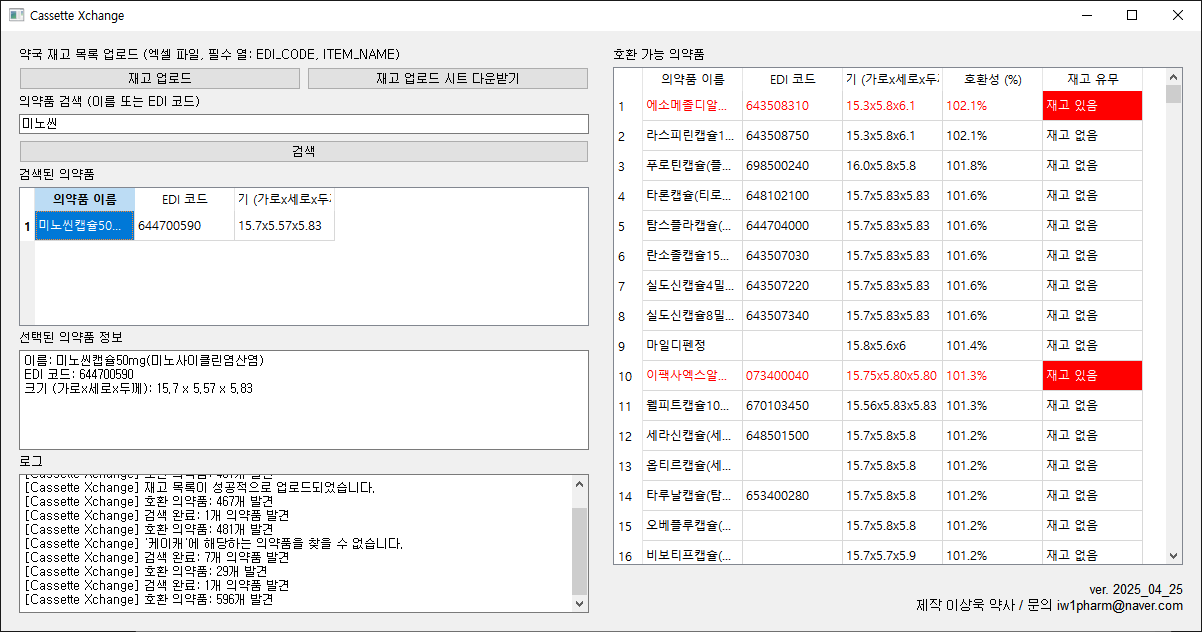Image resolution: width=1202 pixels, height=632 pixels.
Task: Click the red 재고 있음 cell in row 10
Action: coord(1092,376)
